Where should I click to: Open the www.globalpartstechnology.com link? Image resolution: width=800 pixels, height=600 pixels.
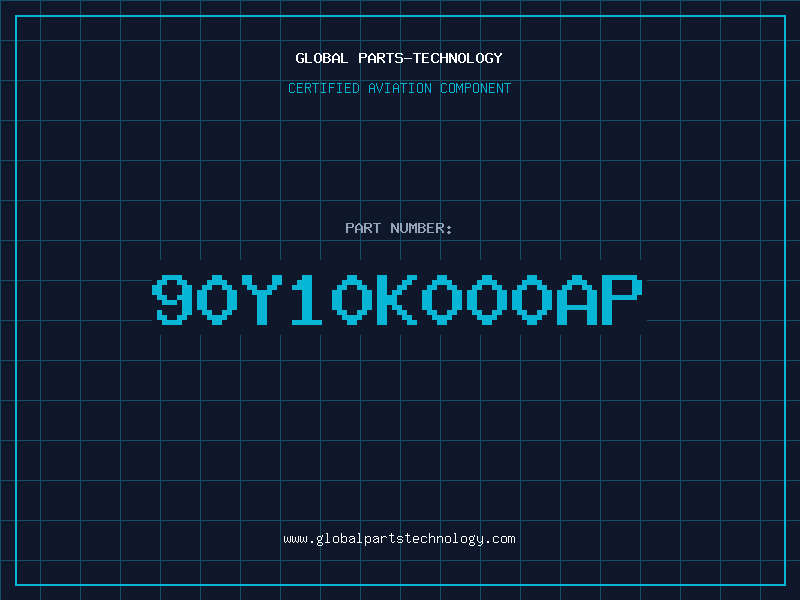click(x=399, y=539)
